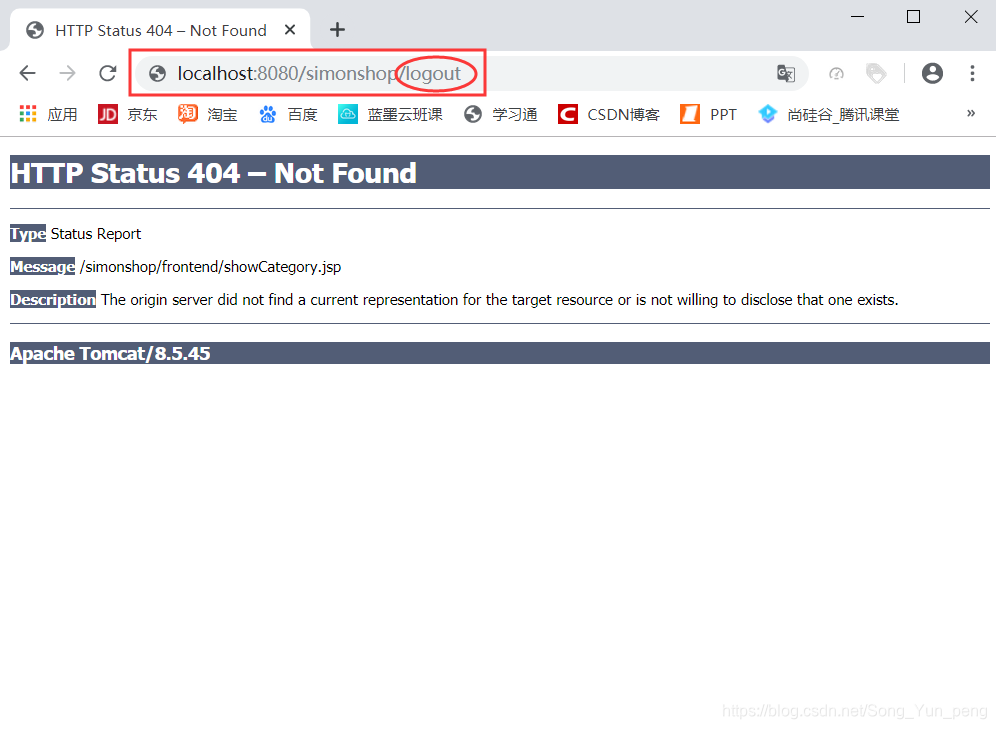Click the origin server description sentence
The height and width of the screenshot is (729, 996).
500,300
